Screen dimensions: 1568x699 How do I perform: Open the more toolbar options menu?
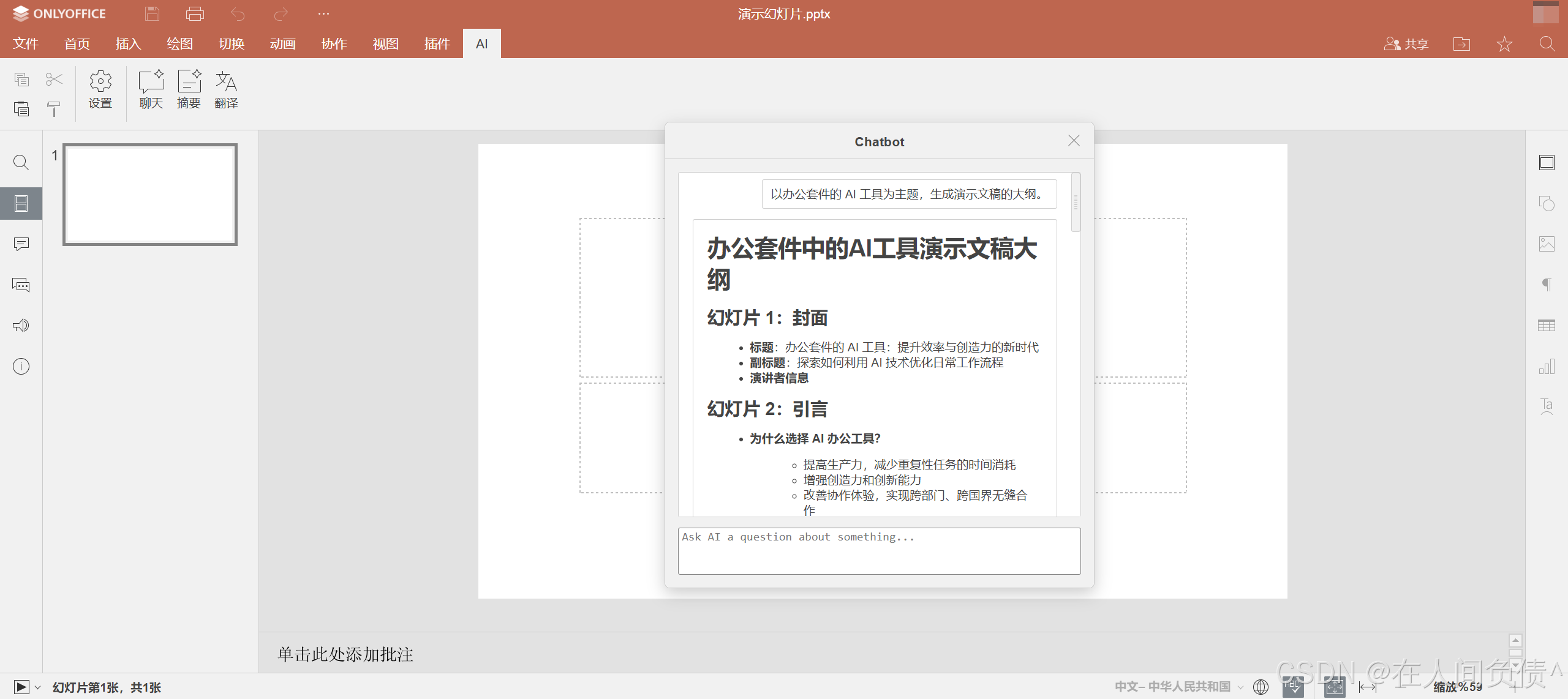(323, 13)
